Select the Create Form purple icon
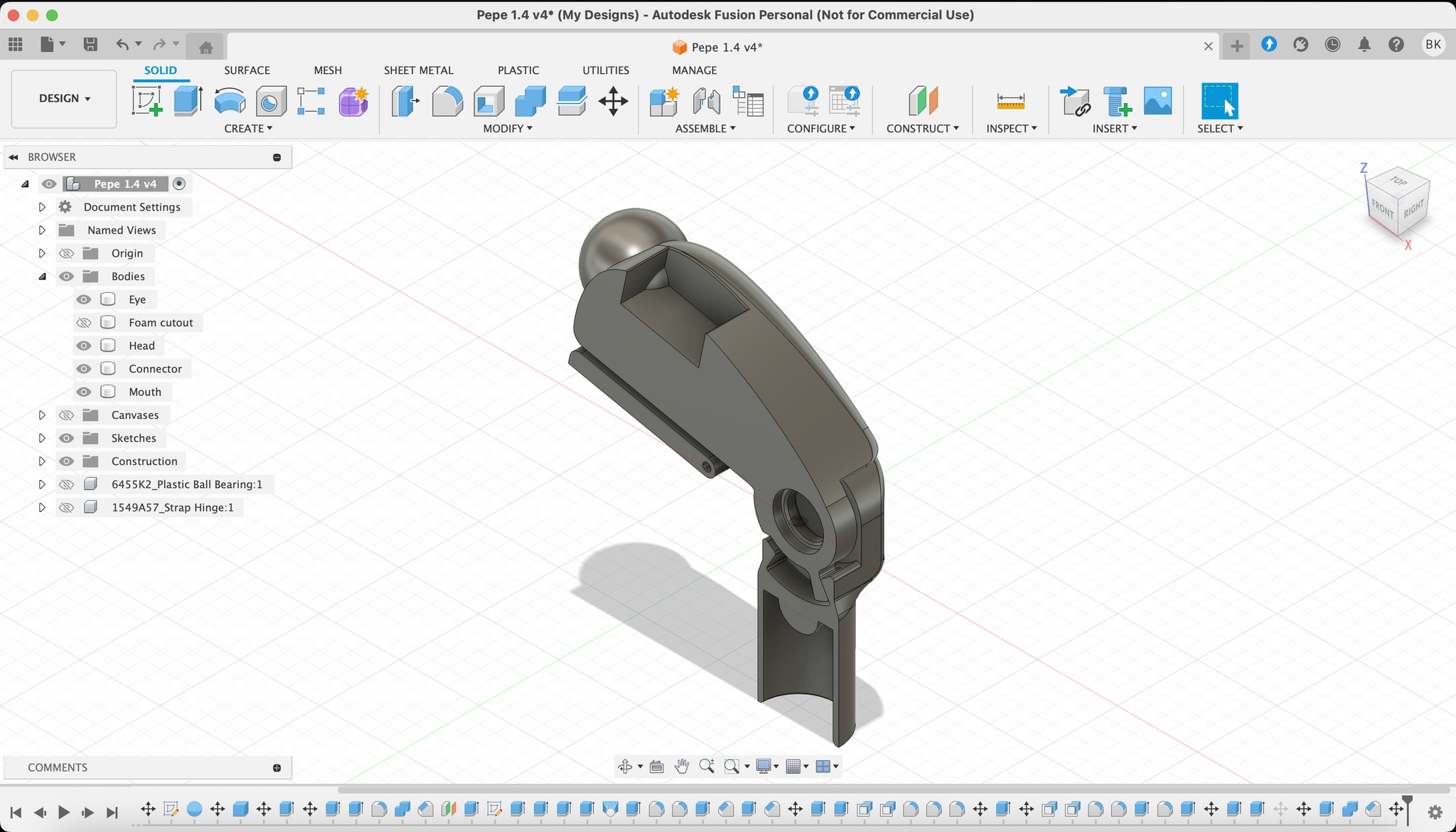The image size is (1456, 832). 353,100
